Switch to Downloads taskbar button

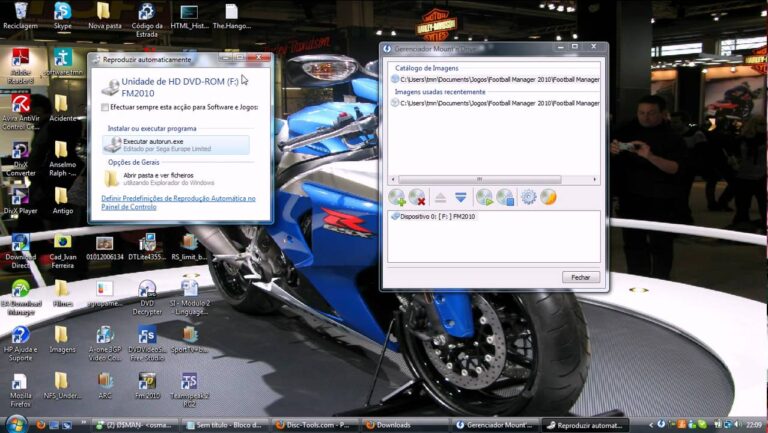[403, 425]
